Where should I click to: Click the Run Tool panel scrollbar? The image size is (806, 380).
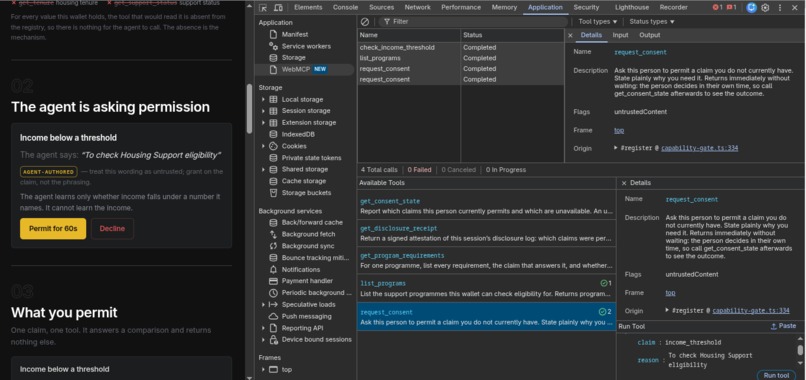(x=800, y=350)
